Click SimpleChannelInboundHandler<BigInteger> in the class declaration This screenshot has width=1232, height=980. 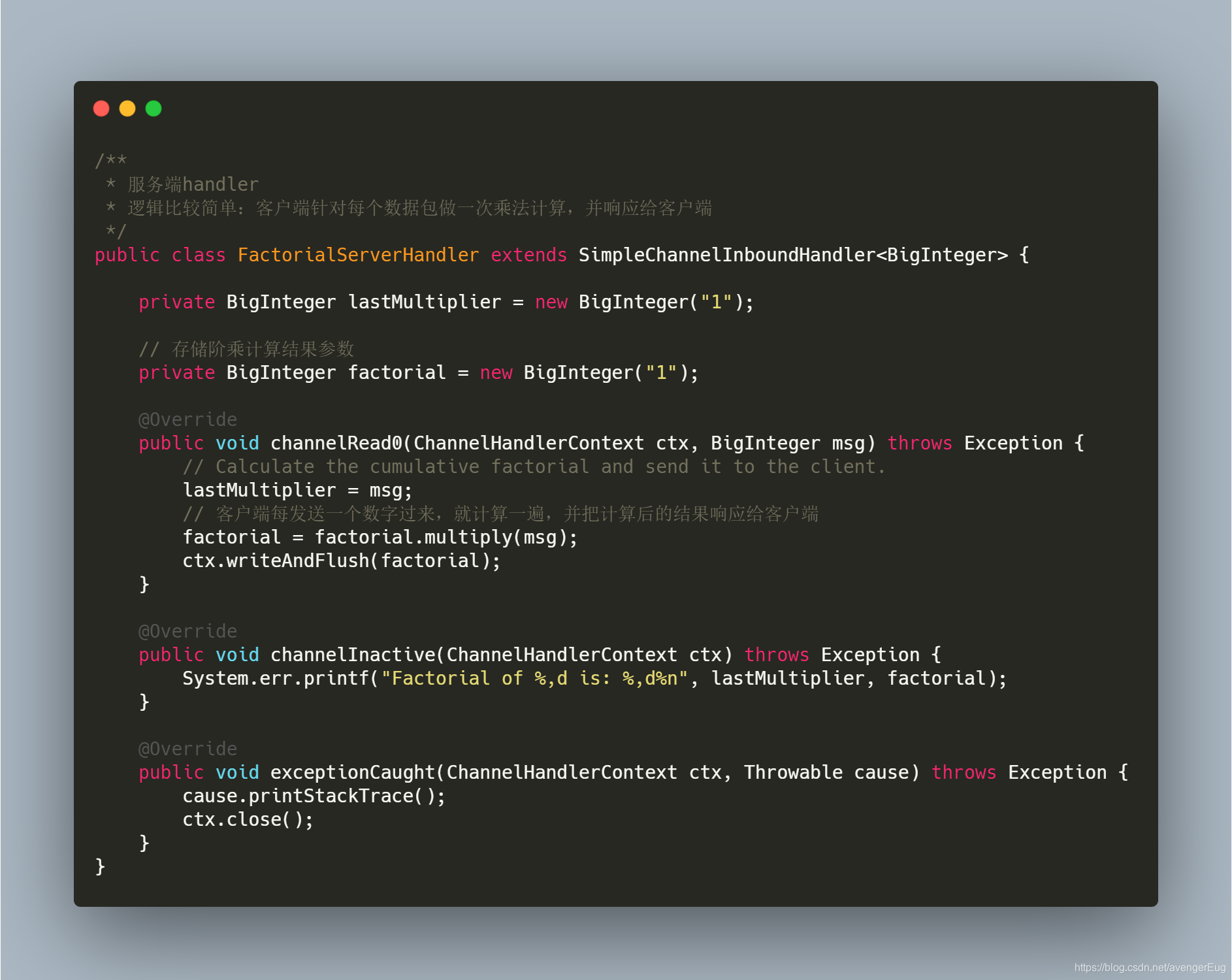[x=793, y=255]
